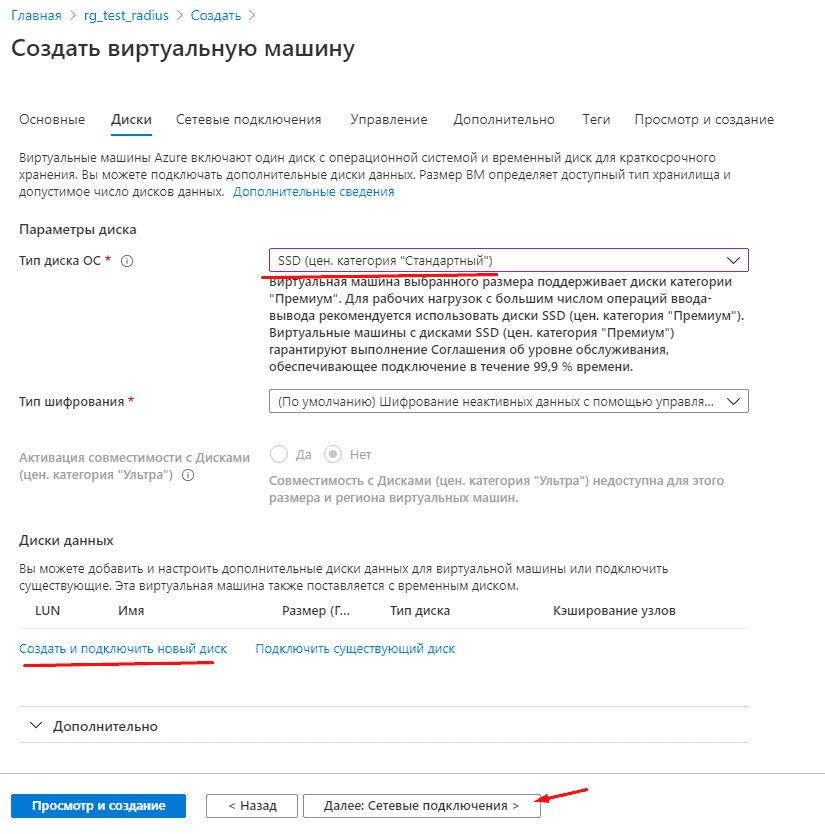Click "Создать и подключить новый диск" link
Screen dimensions: 825x834
click(123, 648)
